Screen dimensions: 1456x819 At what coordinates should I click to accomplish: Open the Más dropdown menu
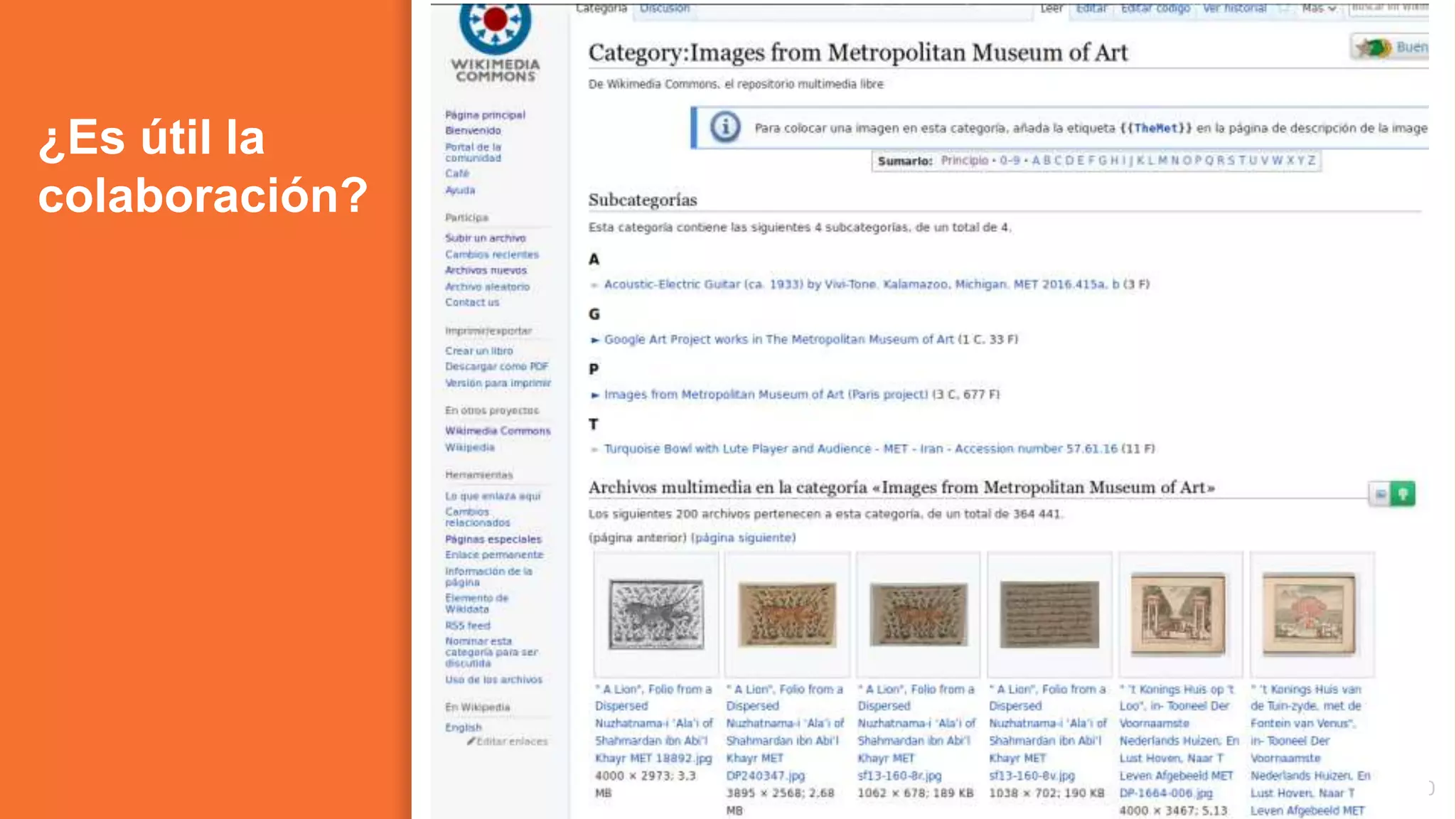(1319, 9)
